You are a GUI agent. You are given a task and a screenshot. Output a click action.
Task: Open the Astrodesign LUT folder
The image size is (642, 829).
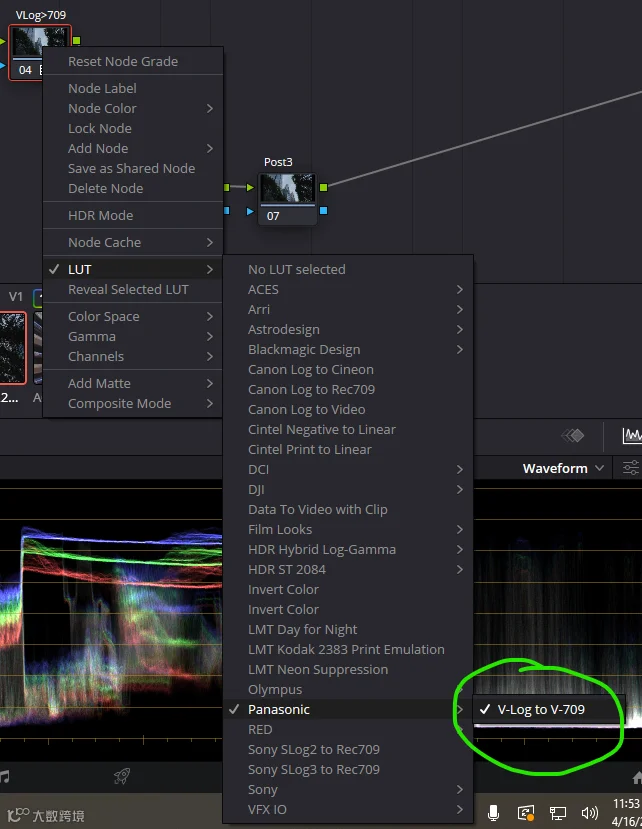click(347, 330)
